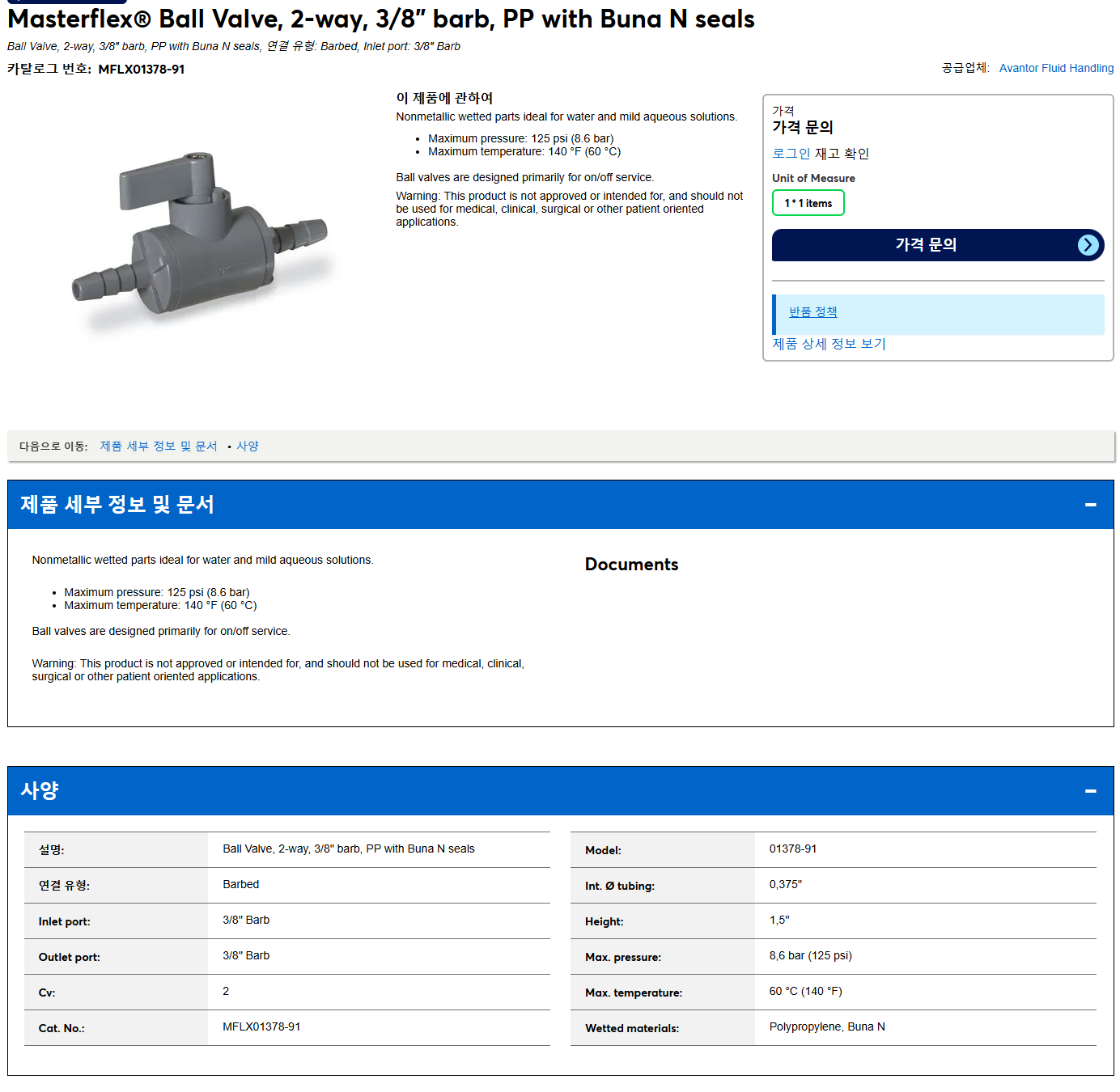Click the 가격 문의 price inquiry button
The width and height of the screenshot is (1120, 1092).
point(938,245)
